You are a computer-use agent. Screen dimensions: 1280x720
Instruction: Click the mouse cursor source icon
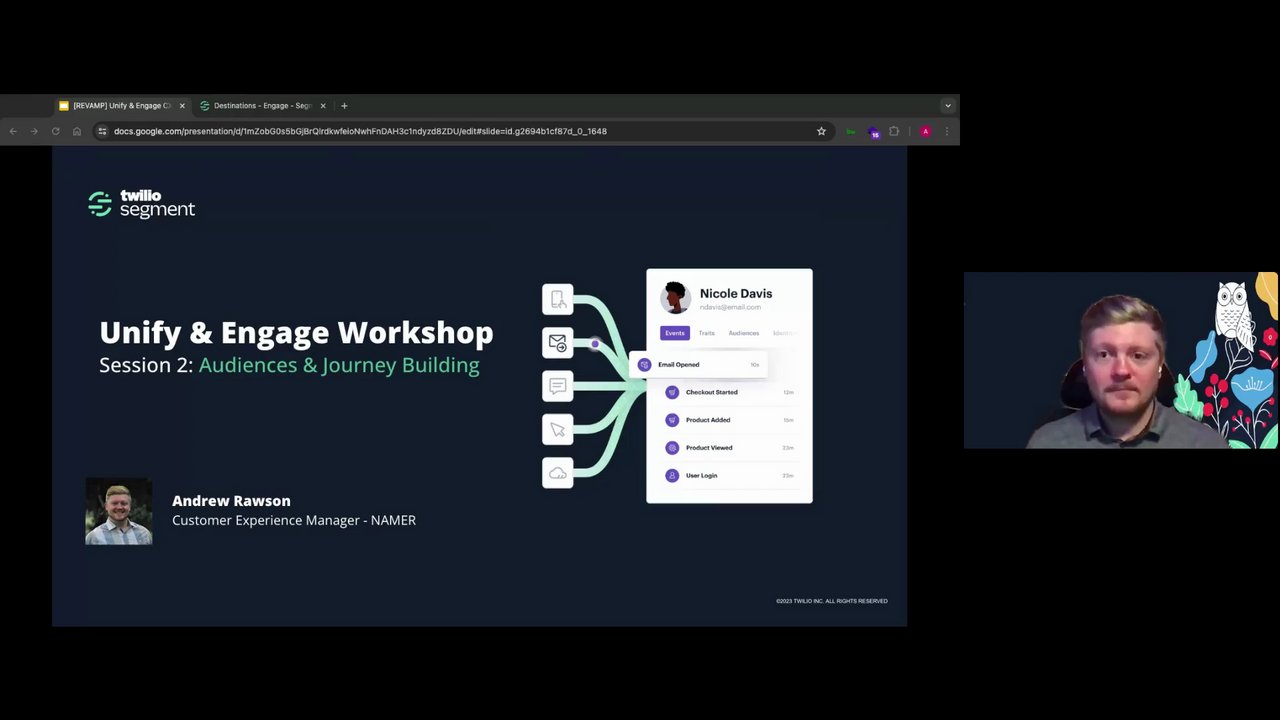pyautogui.click(x=558, y=429)
